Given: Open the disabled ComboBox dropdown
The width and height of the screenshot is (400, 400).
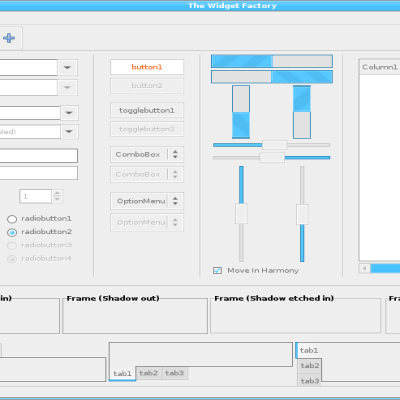Looking at the screenshot, I should (147, 174).
